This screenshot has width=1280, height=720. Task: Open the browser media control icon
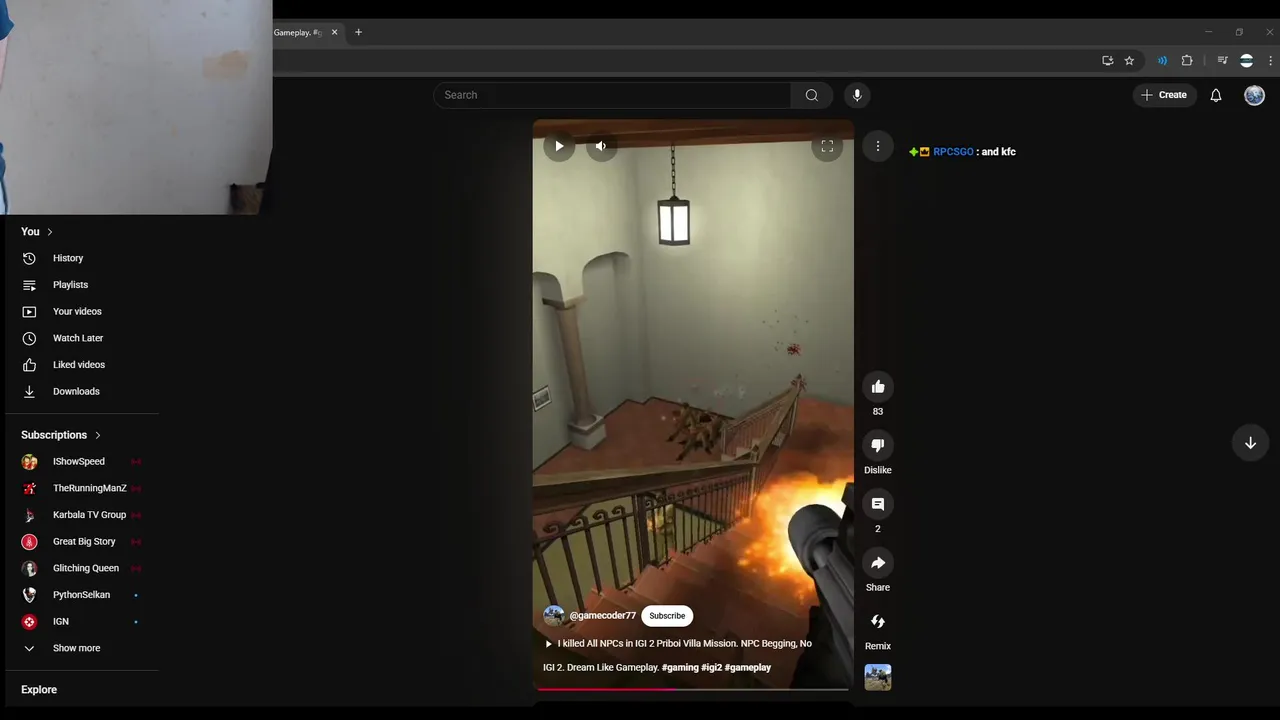click(x=1222, y=61)
